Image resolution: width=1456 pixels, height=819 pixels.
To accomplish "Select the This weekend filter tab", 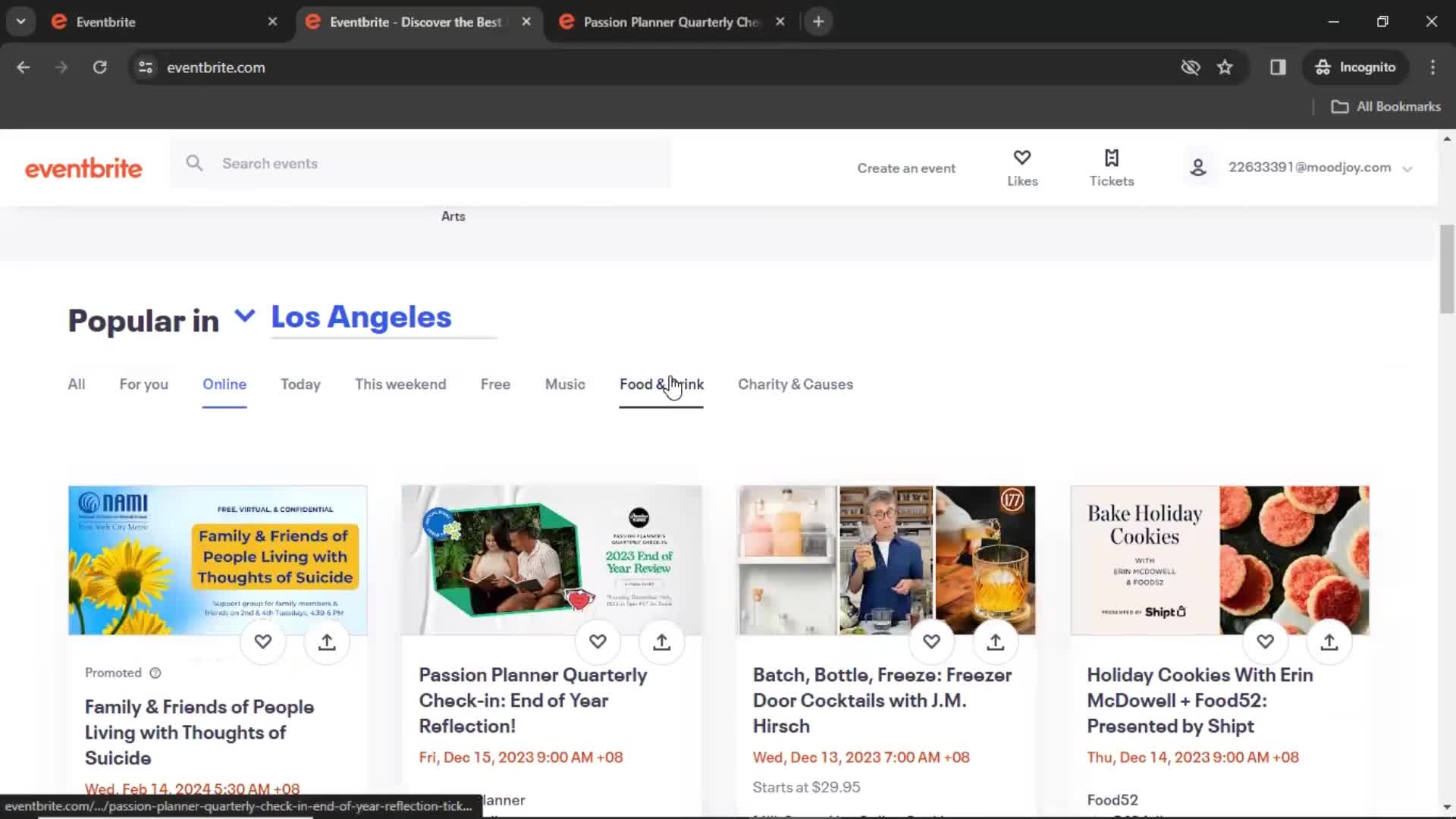I will click(400, 384).
